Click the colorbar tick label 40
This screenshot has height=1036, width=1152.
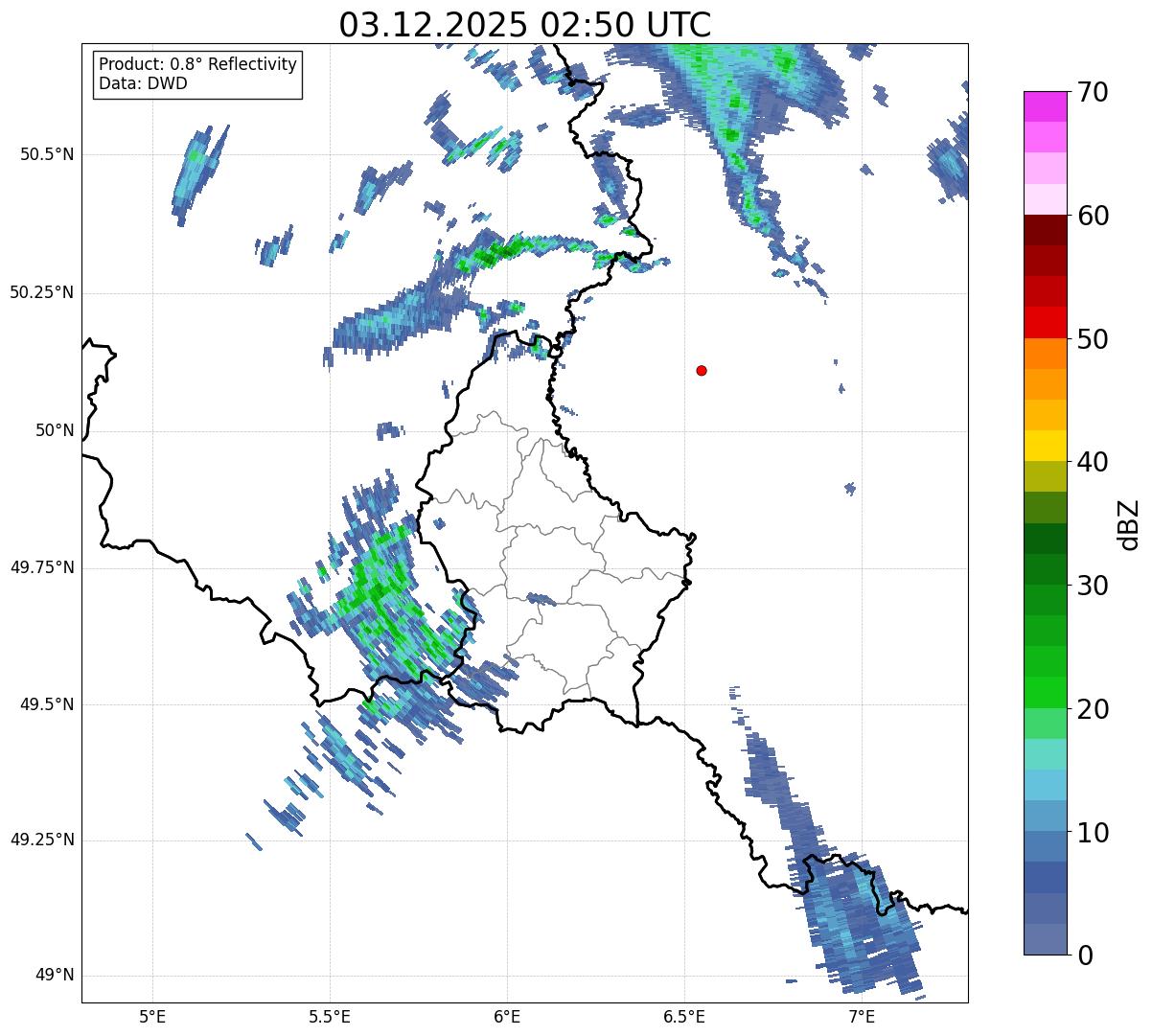[x=1093, y=462]
